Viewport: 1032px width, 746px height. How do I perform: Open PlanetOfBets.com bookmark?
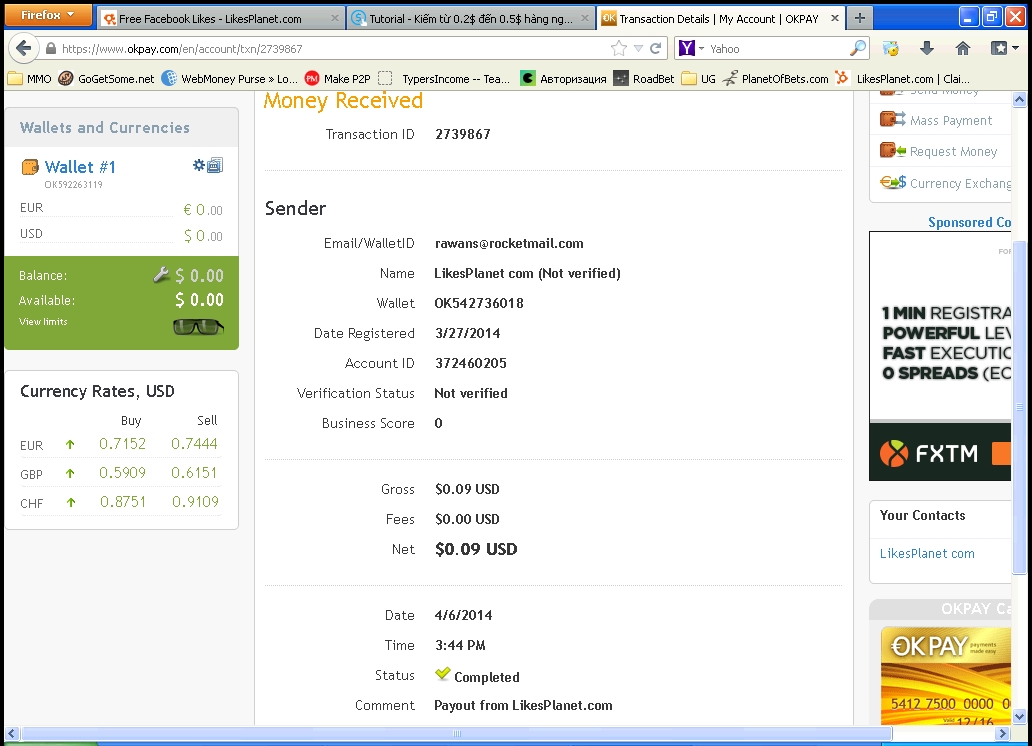coord(775,78)
